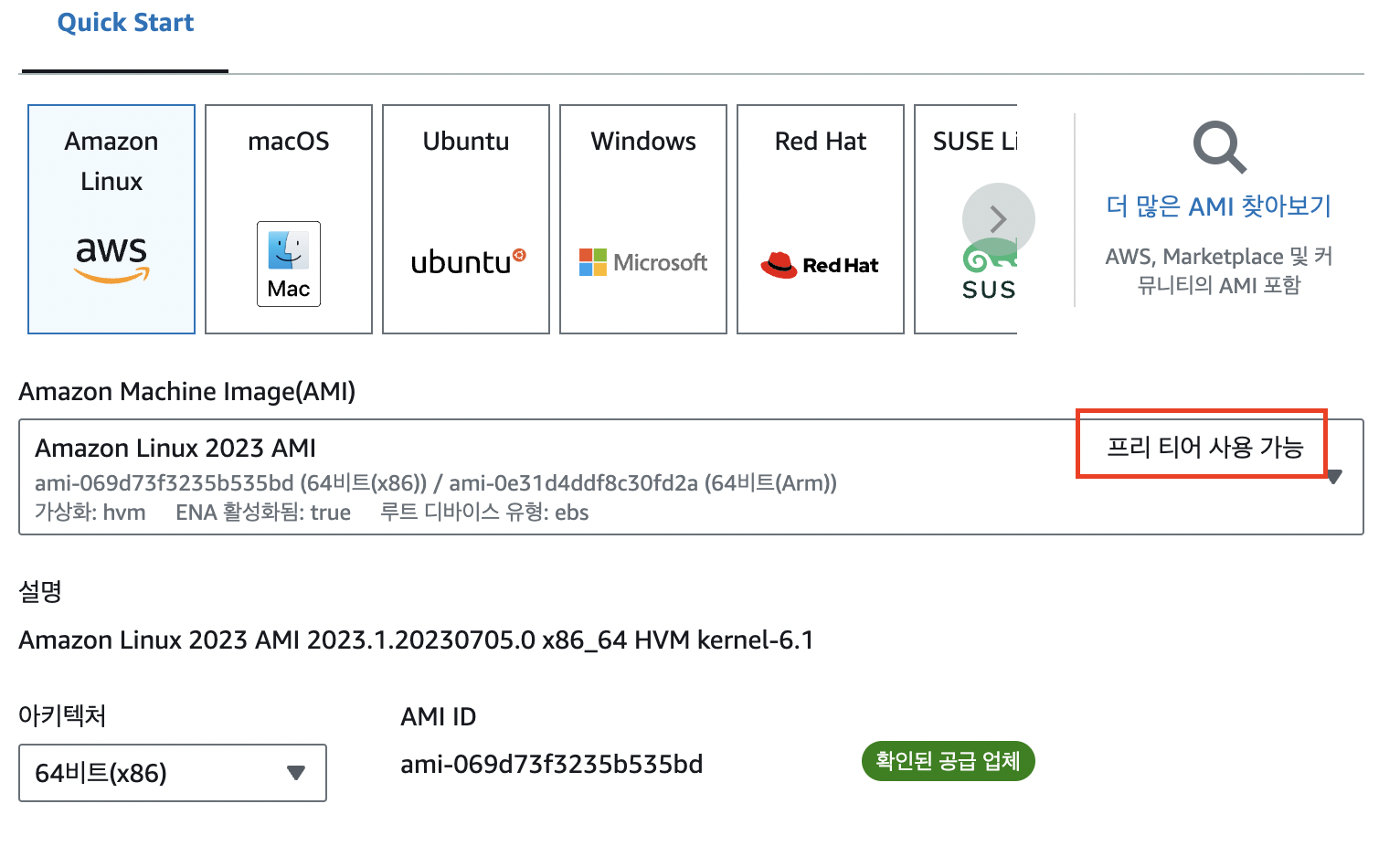
Task: Click the AMI ID value ami-069d73f3235b535bd
Action: point(552,764)
